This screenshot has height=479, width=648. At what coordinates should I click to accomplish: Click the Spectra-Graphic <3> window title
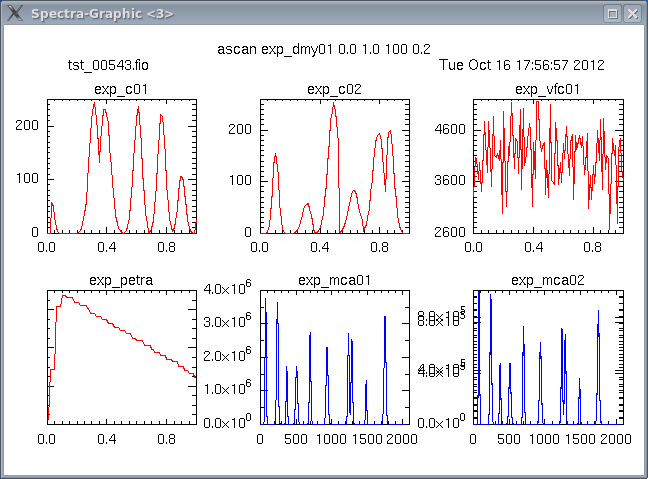(102, 14)
